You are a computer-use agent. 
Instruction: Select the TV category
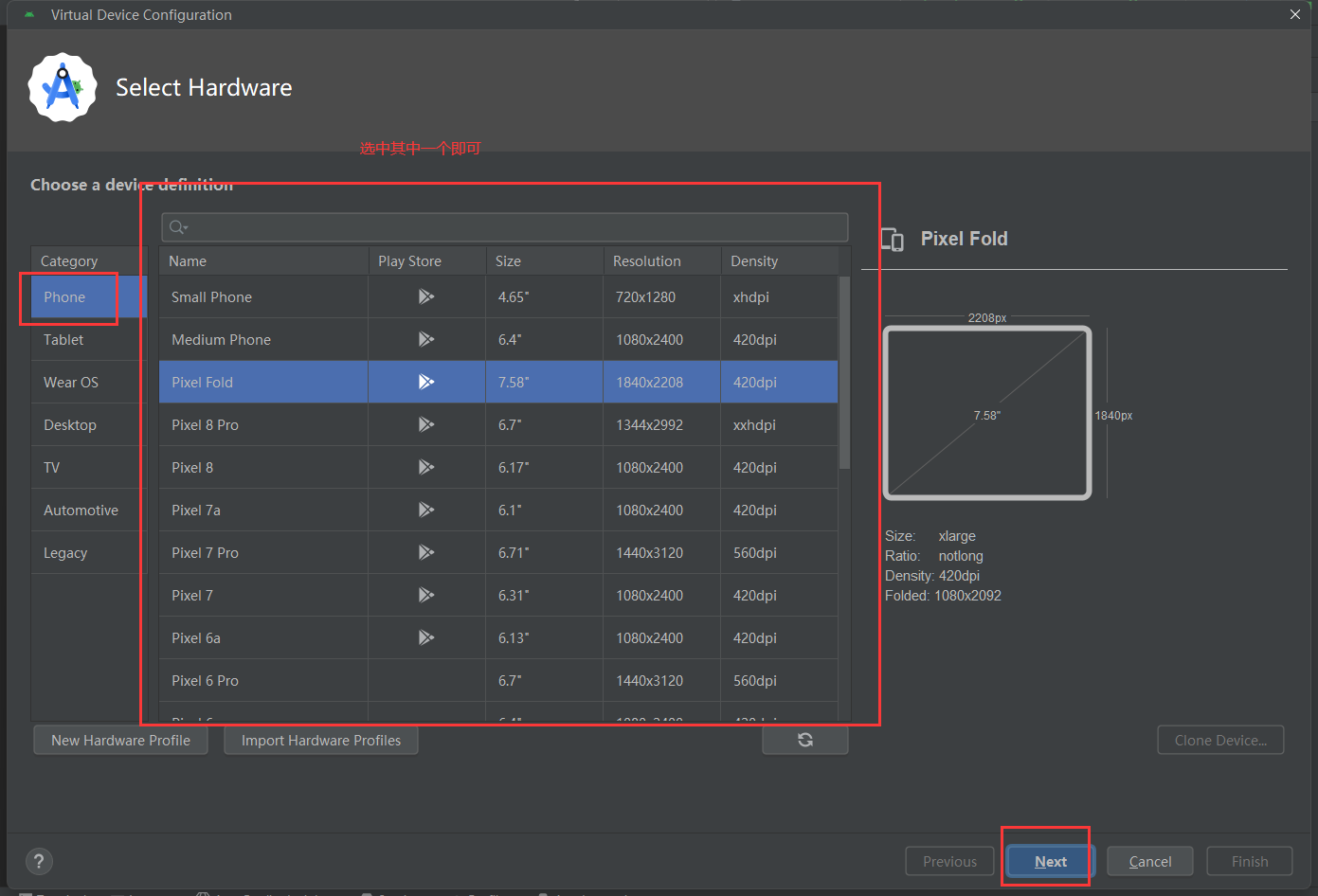(x=89, y=467)
